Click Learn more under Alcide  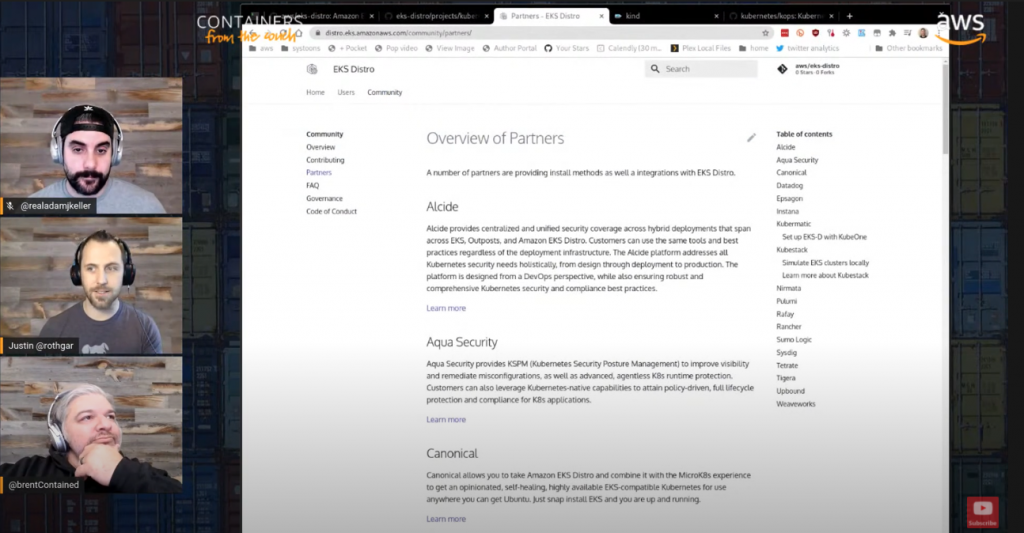point(446,308)
